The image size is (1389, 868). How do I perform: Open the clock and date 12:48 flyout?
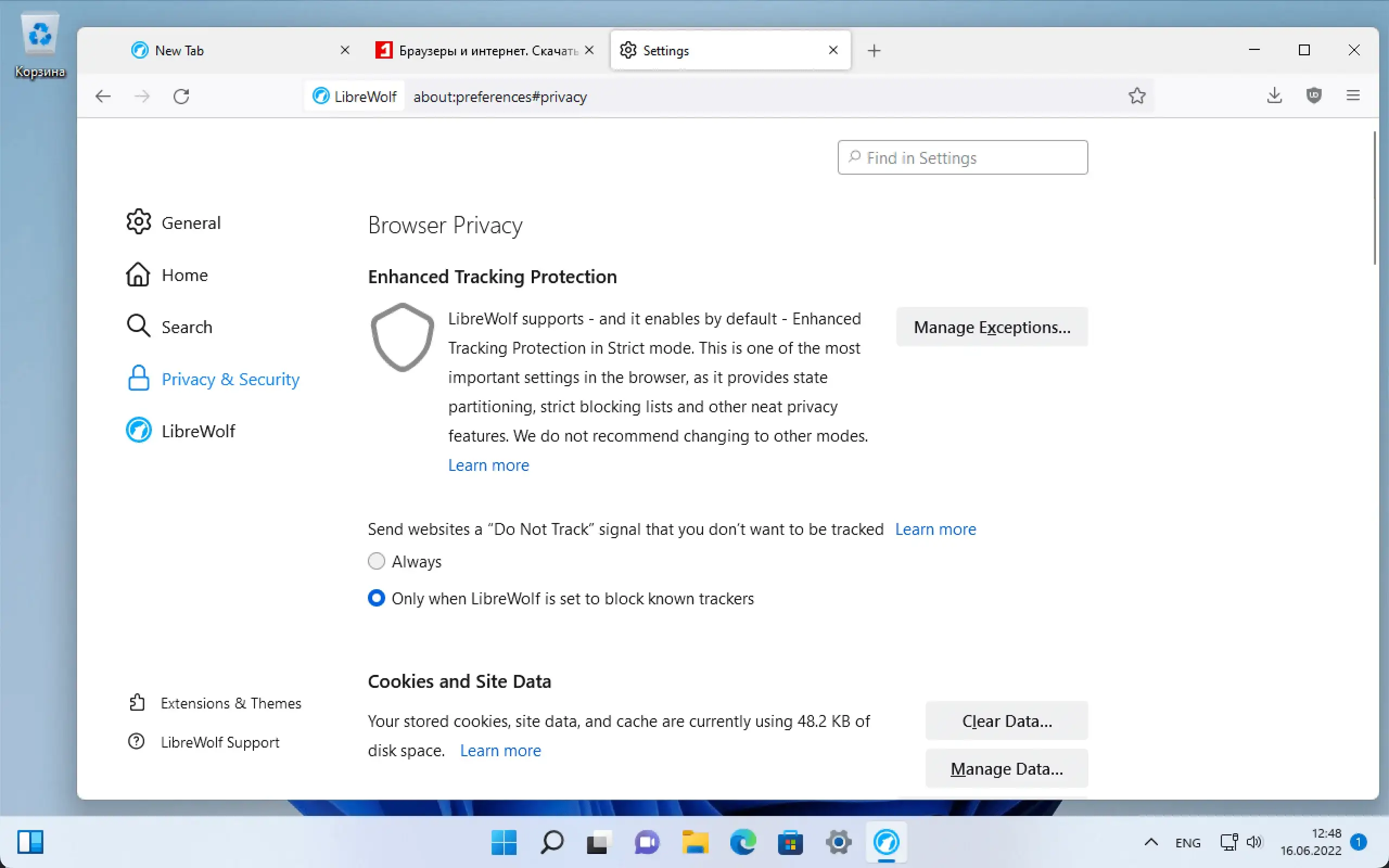coord(1311,842)
